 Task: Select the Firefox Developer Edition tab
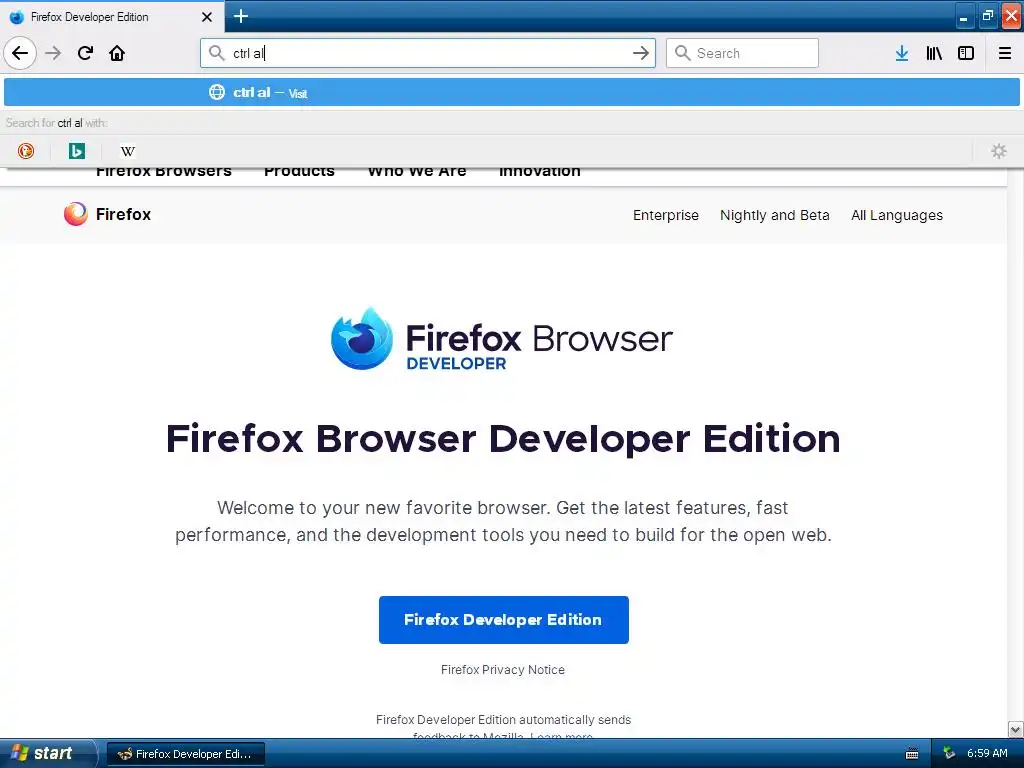pos(112,17)
